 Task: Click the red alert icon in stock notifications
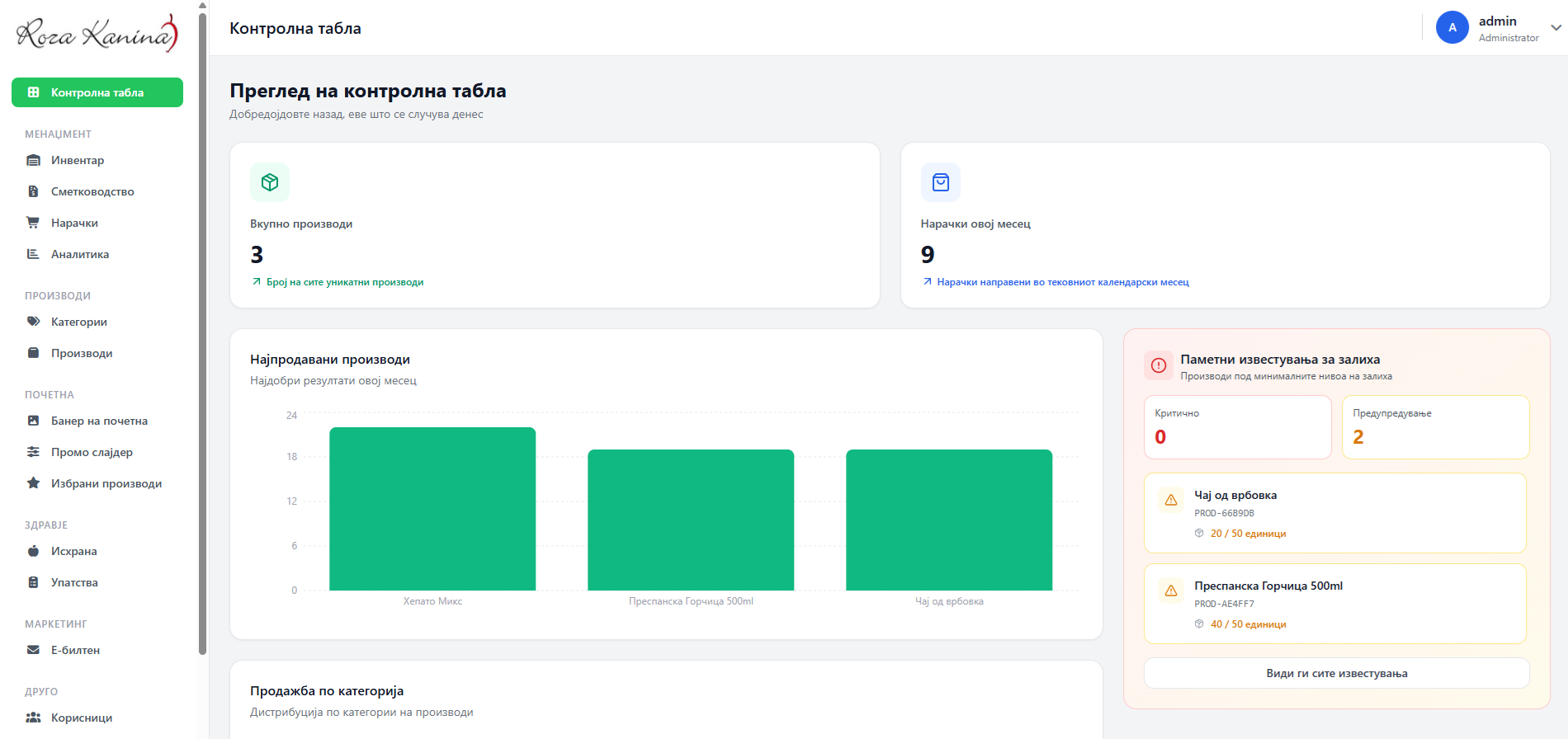(x=1159, y=365)
